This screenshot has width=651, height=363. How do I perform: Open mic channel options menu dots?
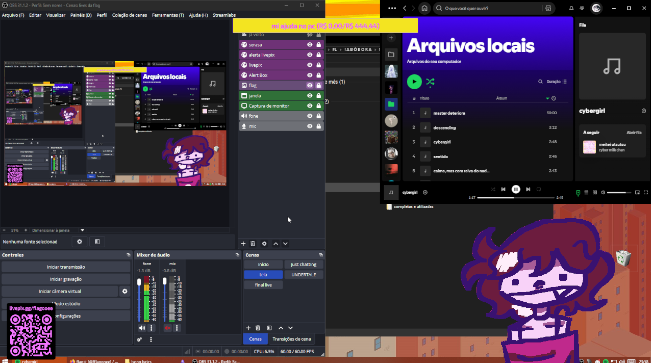coord(177,328)
